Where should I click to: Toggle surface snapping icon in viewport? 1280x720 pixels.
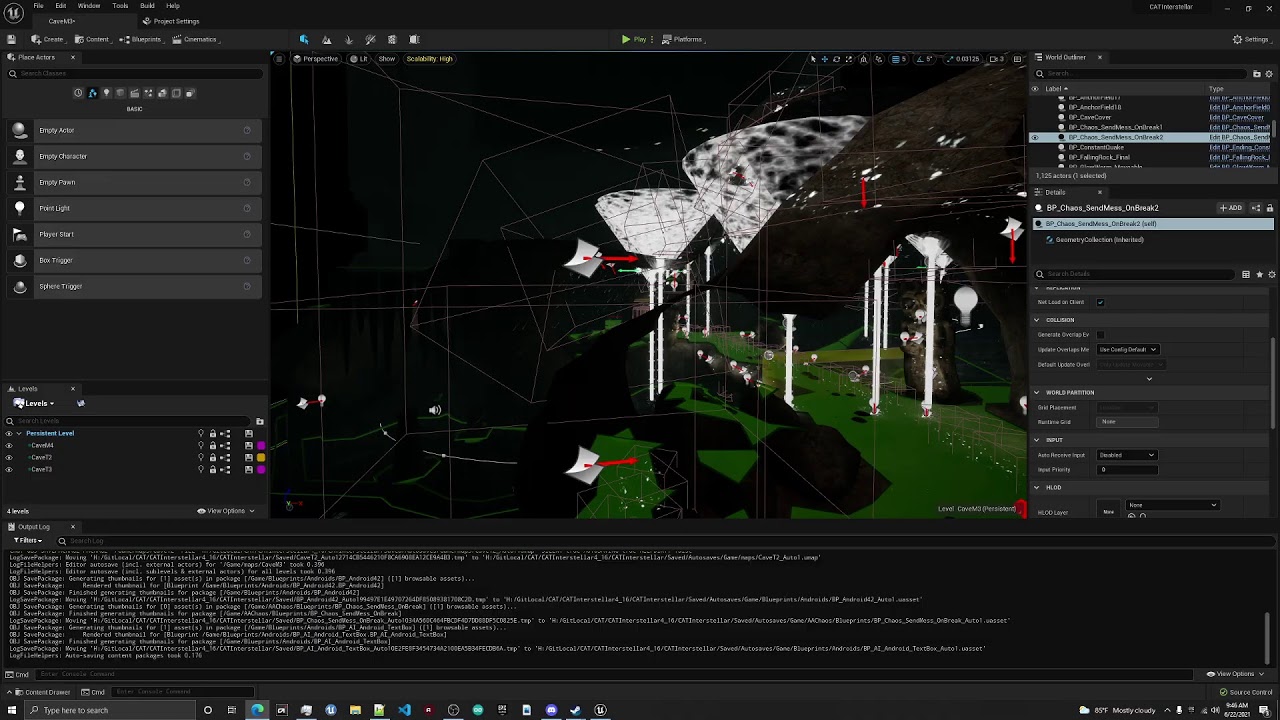tap(878, 59)
